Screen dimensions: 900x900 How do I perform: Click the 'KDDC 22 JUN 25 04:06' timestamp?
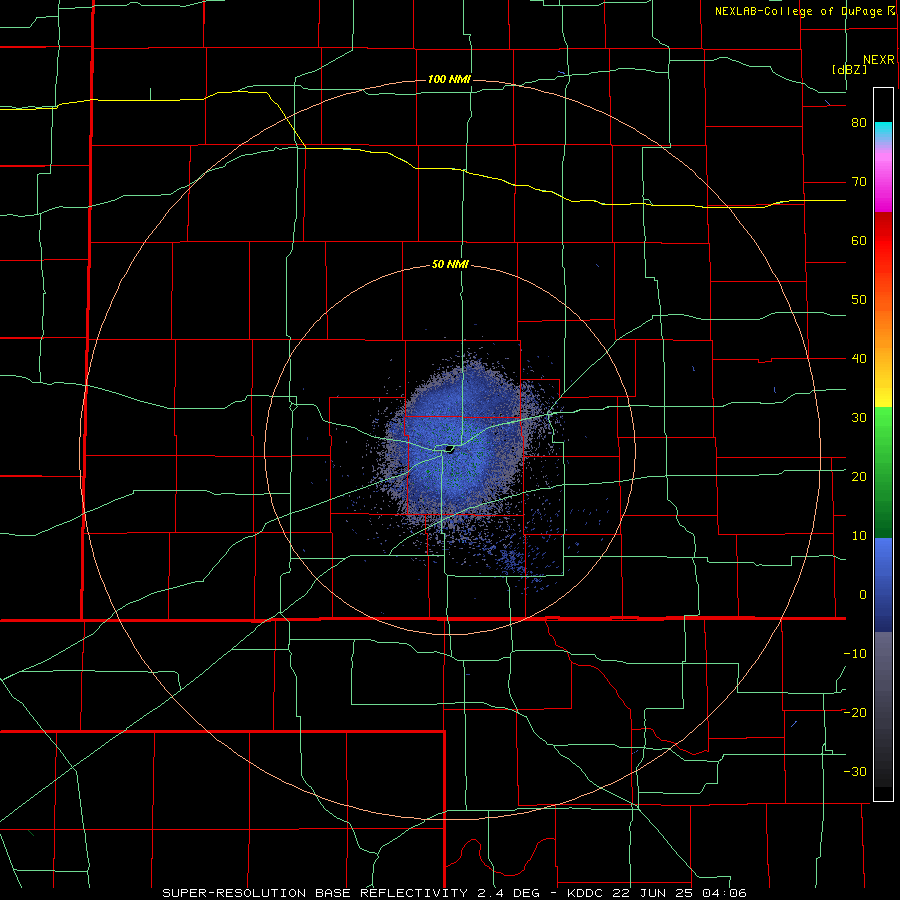657,893
